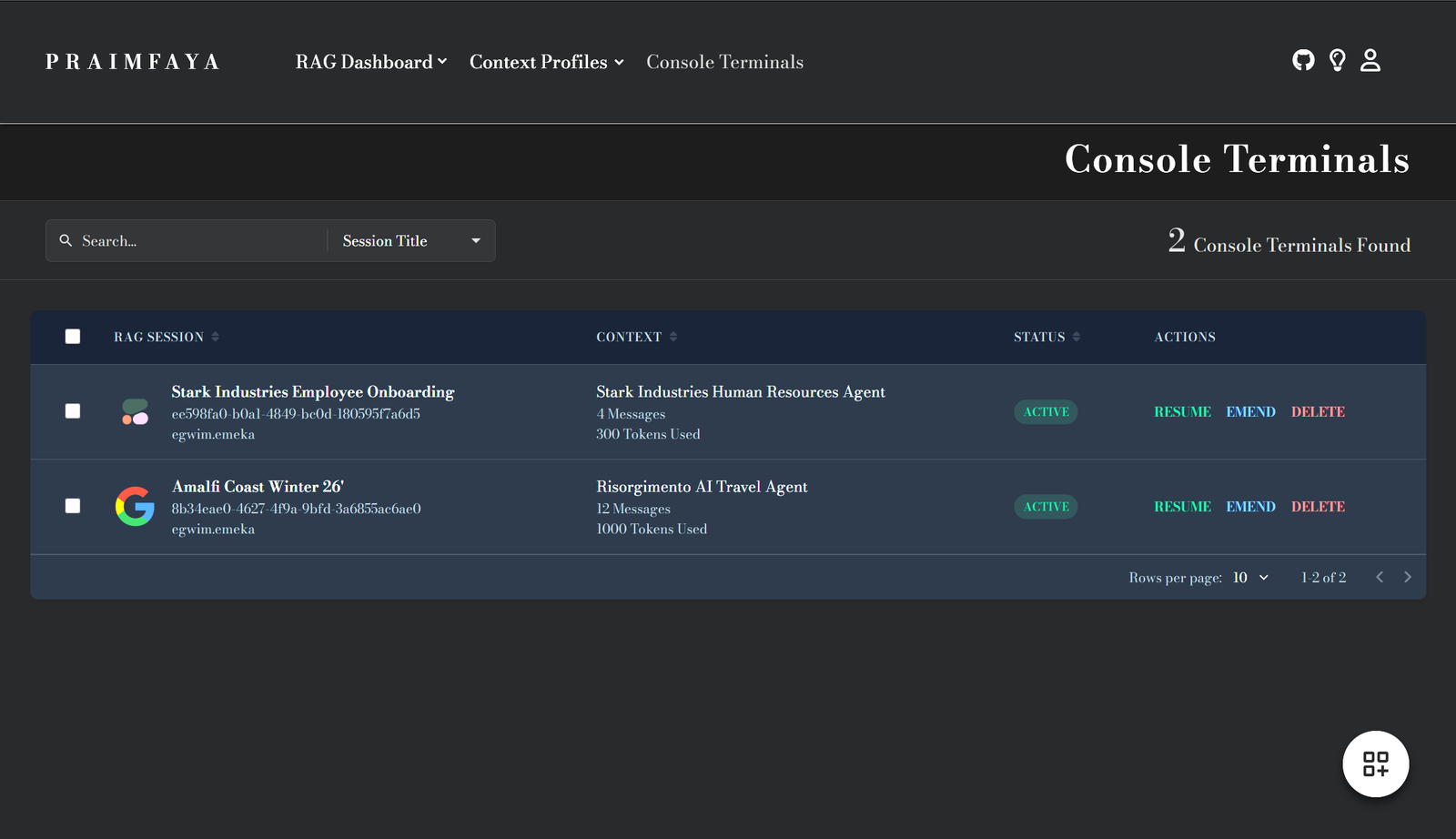Go to next page arrow
This screenshot has width=1456, height=839.
(1408, 577)
